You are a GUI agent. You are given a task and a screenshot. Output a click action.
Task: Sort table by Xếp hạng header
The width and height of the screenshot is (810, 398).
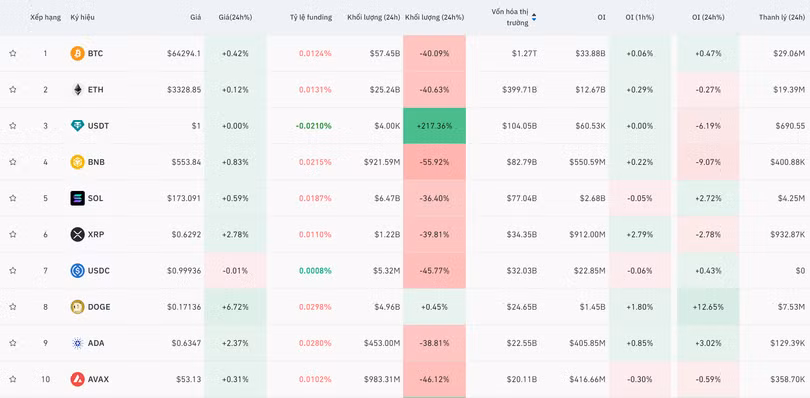(x=45, y=17)
